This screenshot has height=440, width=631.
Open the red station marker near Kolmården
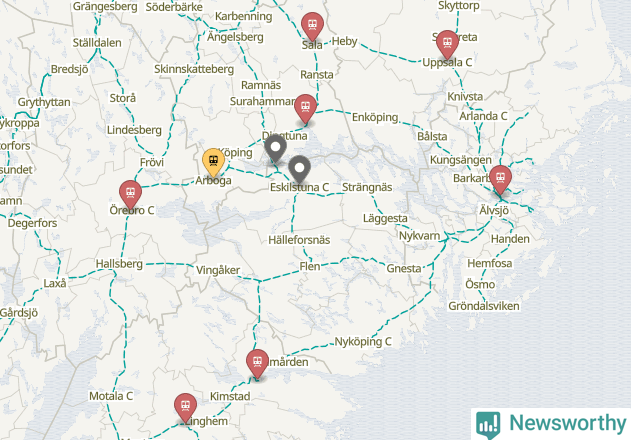(x=258, y=364)
